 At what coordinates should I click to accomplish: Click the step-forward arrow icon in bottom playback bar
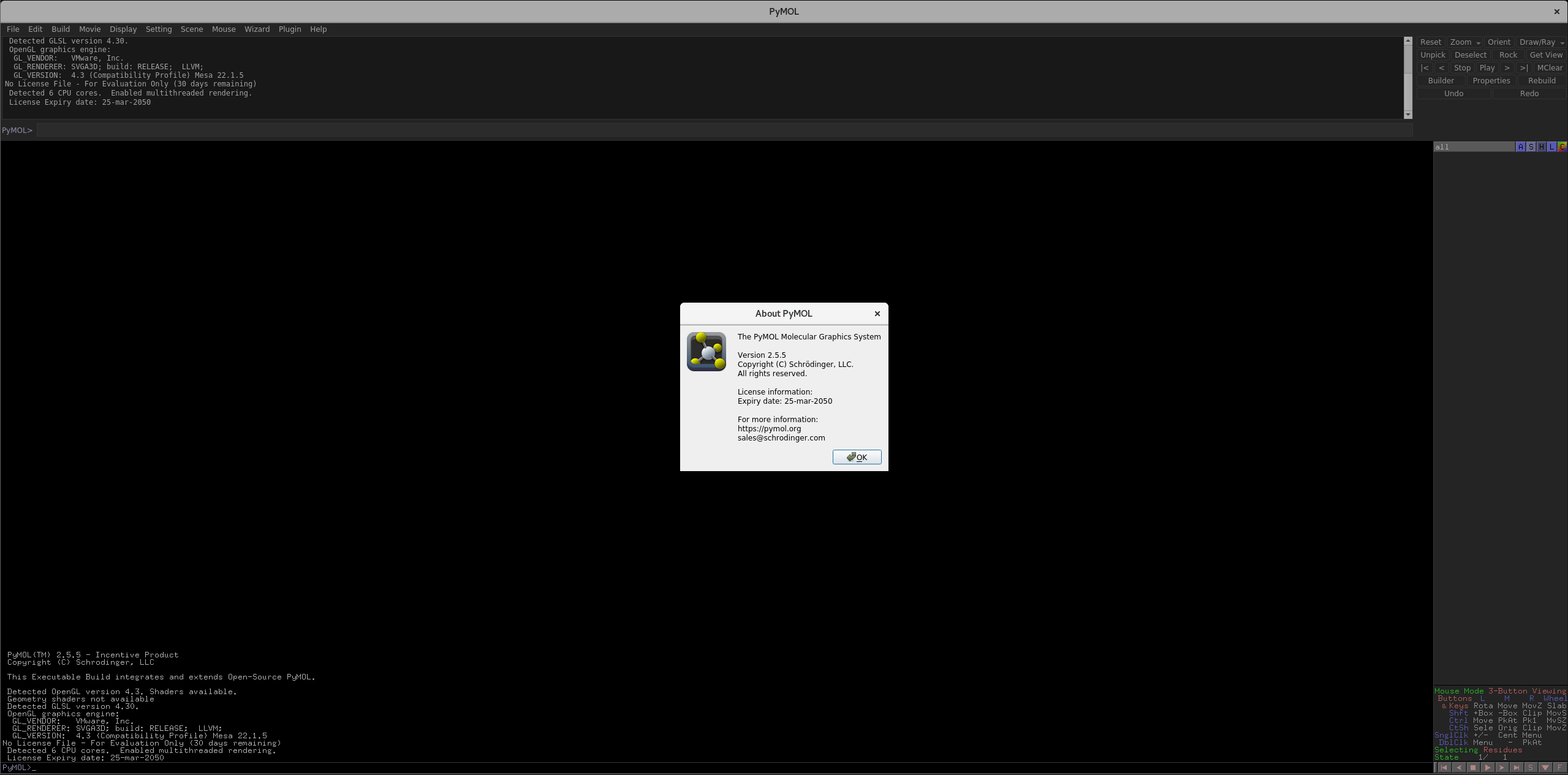click(x=1502, y=768)
